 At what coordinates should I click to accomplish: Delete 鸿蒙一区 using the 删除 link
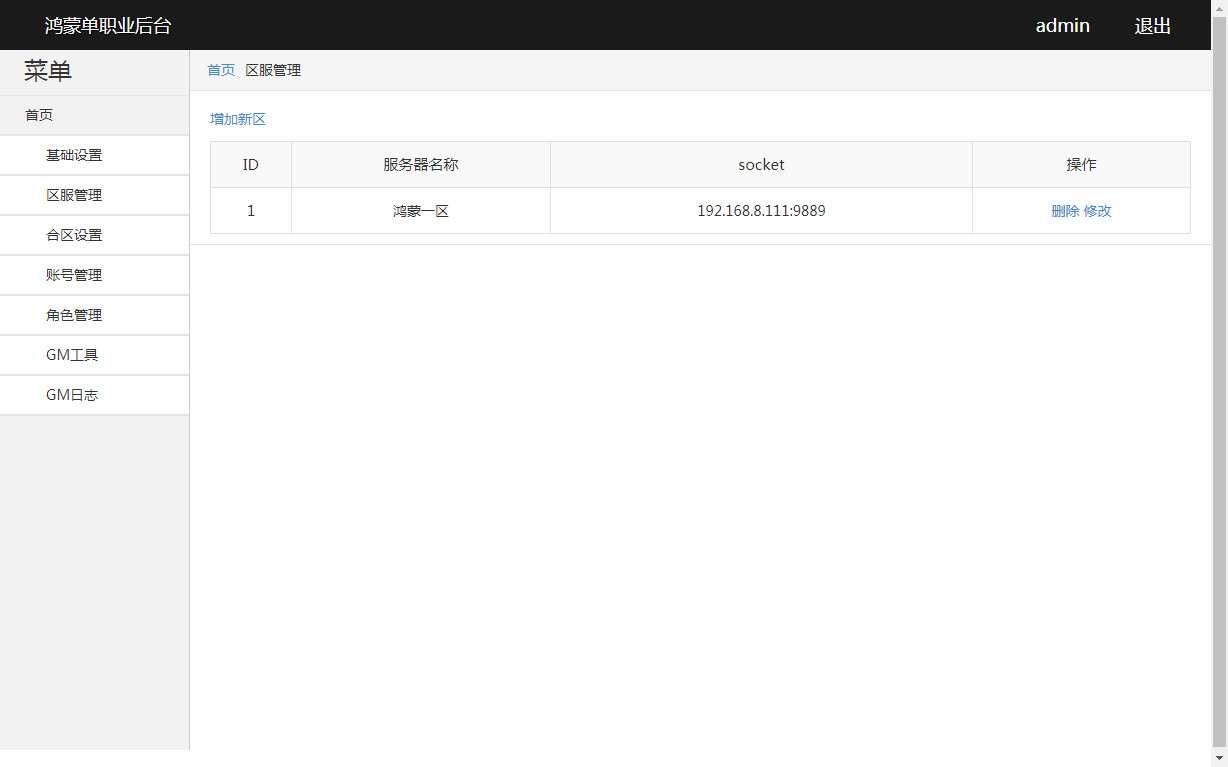[1064, 211]
